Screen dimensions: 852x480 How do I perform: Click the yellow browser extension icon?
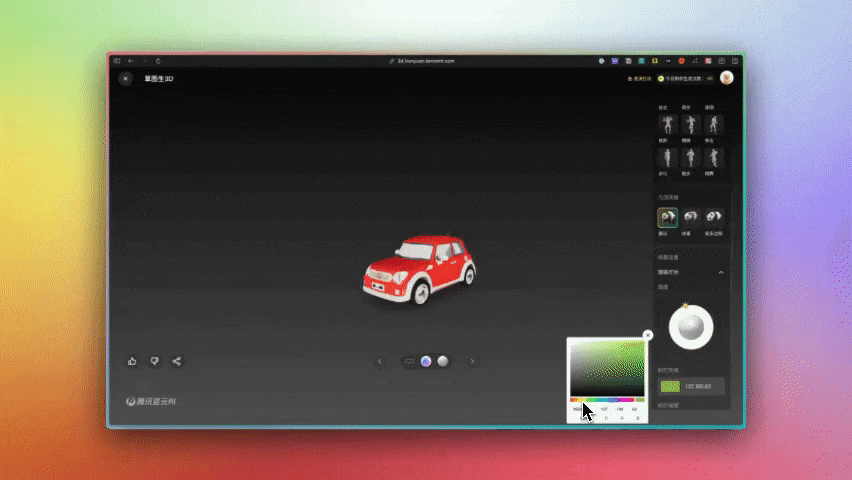coord(655,61)
